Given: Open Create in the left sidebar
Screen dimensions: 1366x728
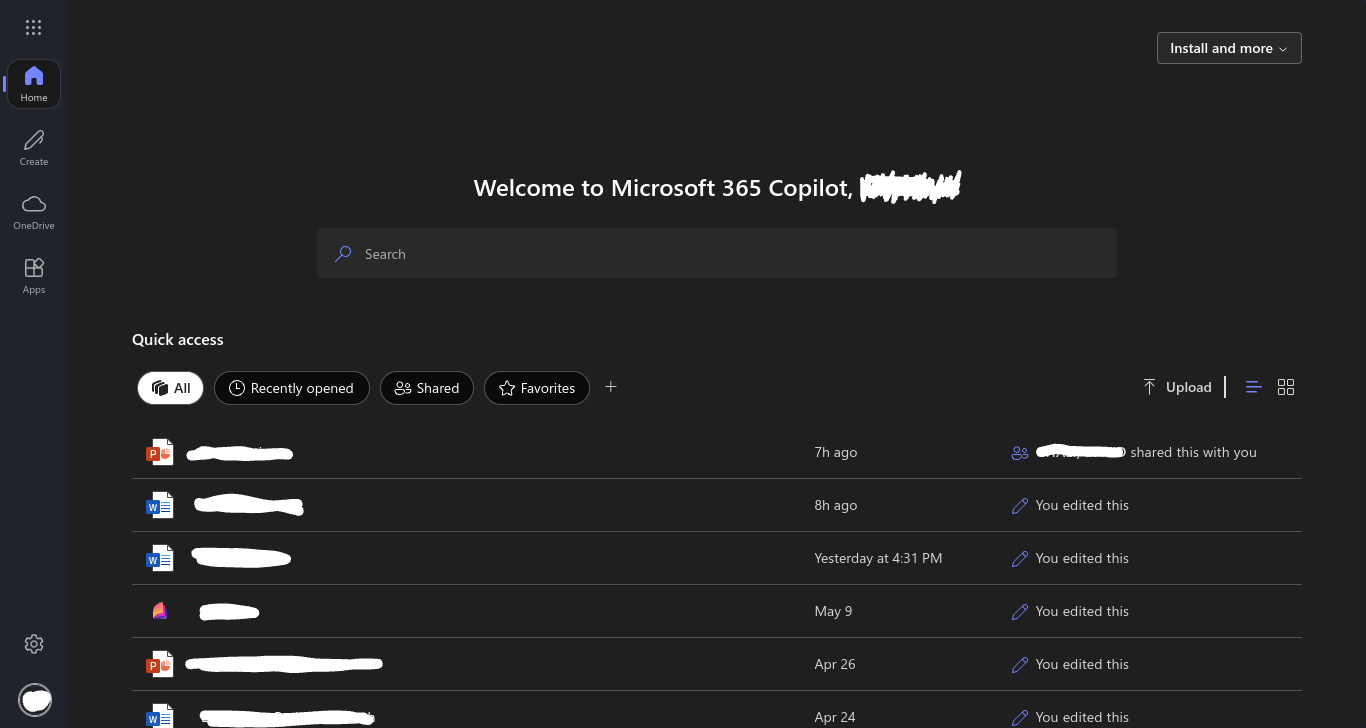Looking at the screenshot, I should [34, 148].
